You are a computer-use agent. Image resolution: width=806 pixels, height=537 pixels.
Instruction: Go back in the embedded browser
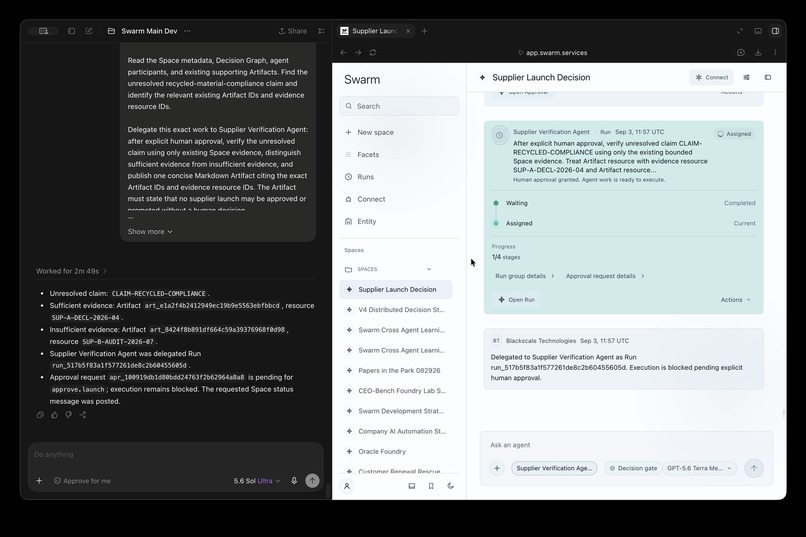[x=343, y=52]
